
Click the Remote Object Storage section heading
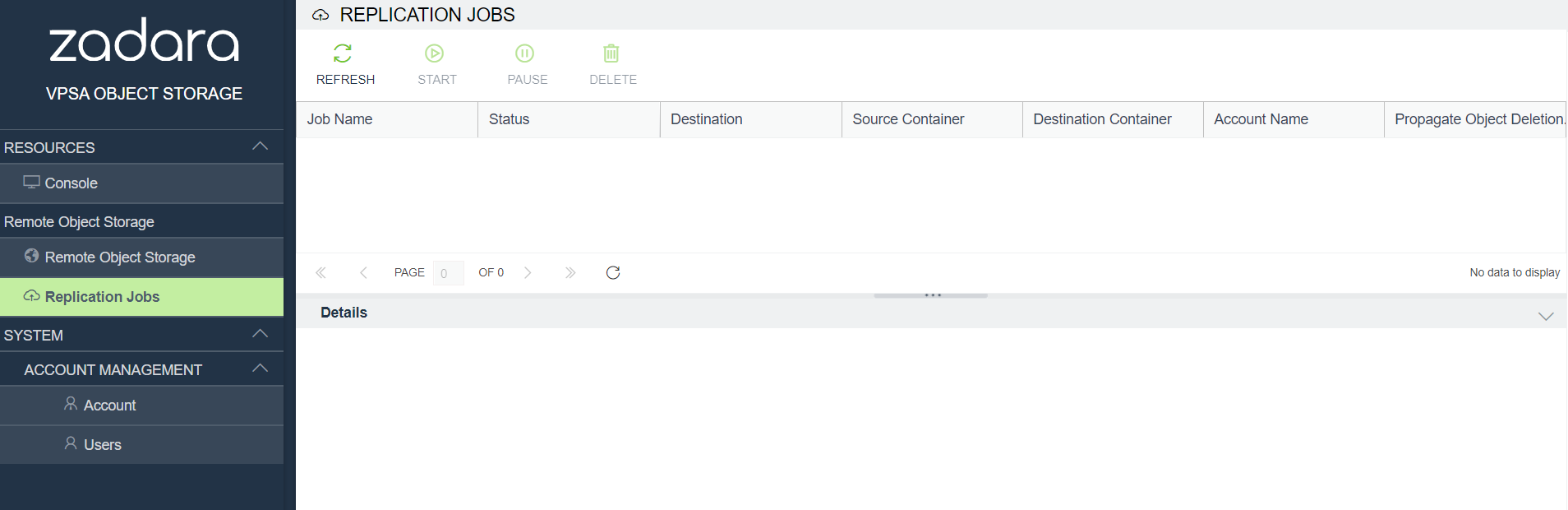pos(79,222)
